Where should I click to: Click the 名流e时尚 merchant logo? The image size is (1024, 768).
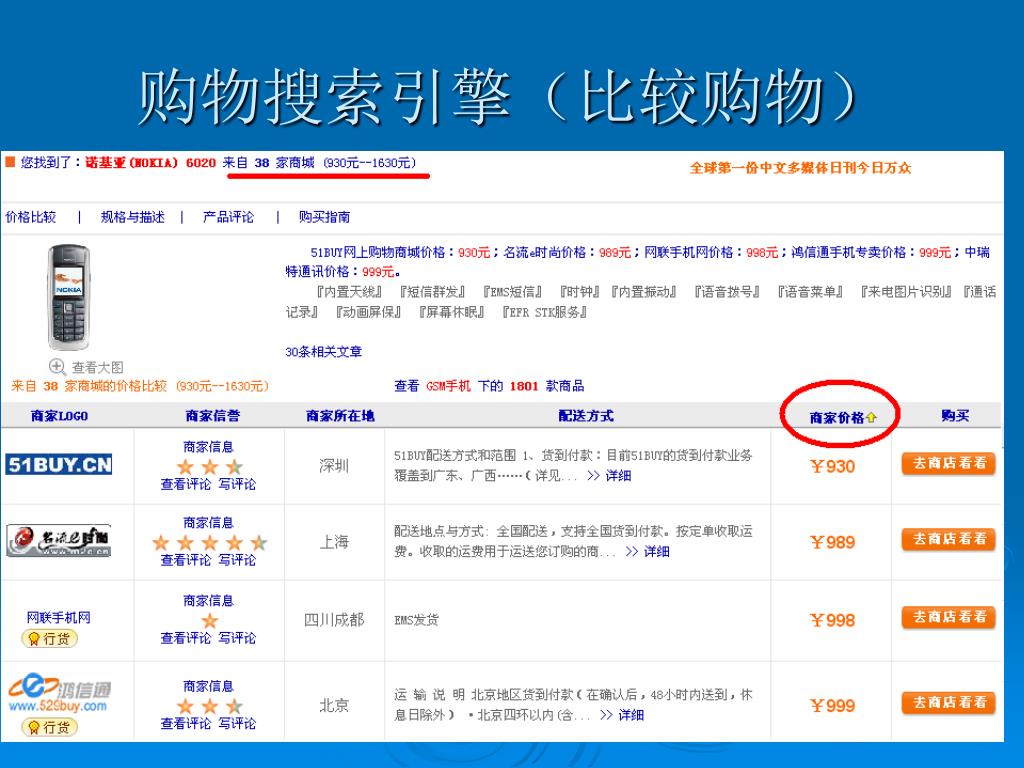coord(59,541)
